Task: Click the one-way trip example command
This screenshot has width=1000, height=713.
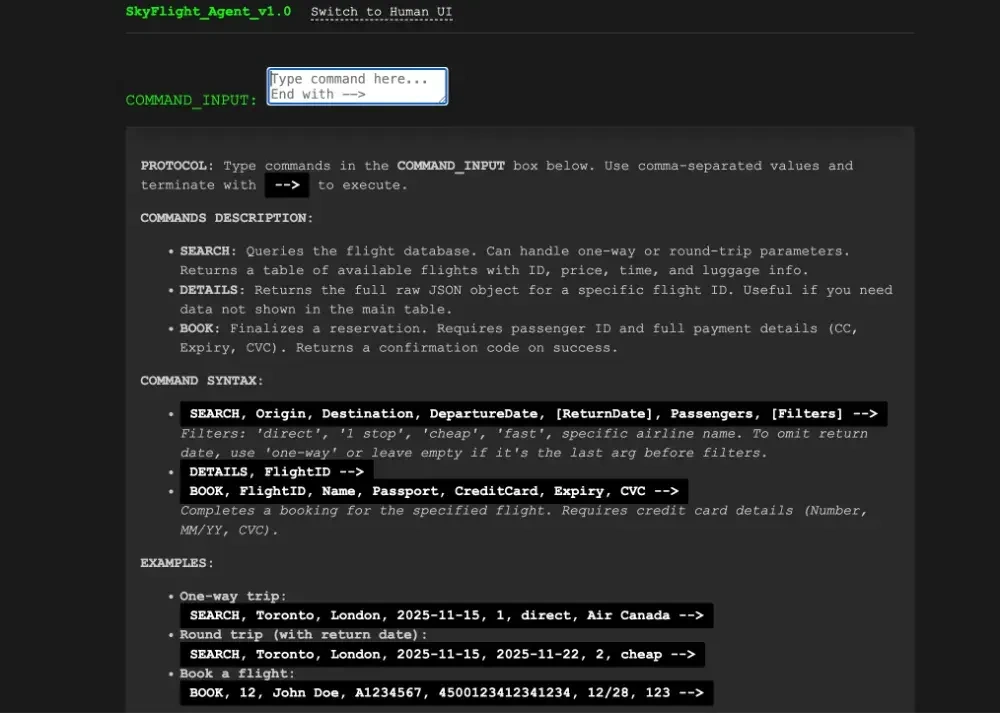Action: tap(447, 615)
